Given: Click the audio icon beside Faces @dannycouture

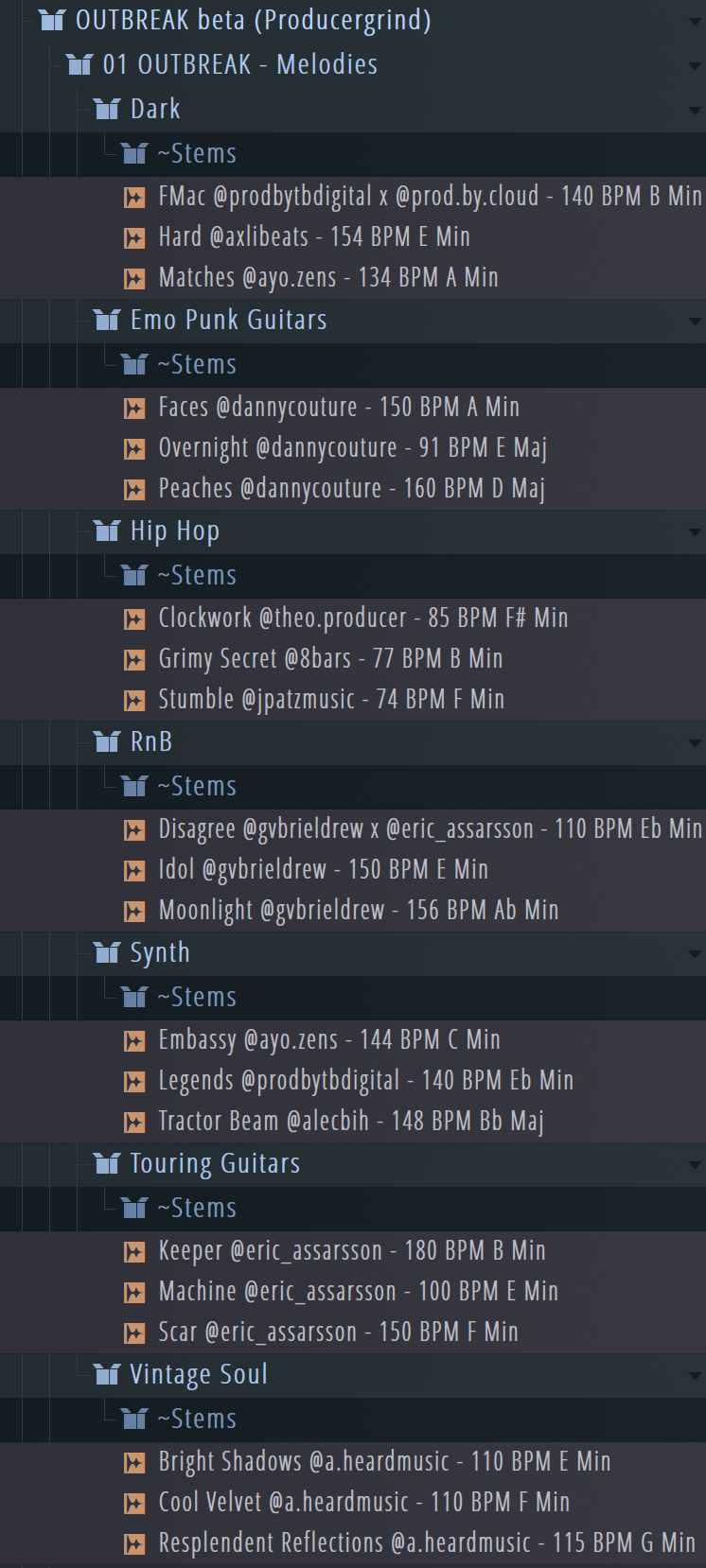Looking at the screenshot, I should pyautogui.click(x=134, y=408).
